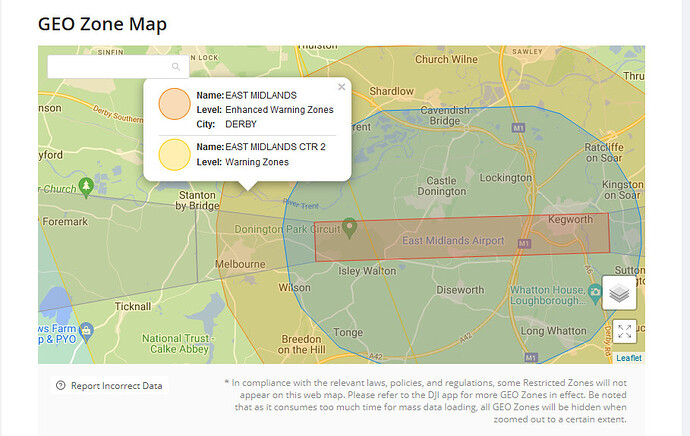The width and height of the screenshot is (690, 436).
Task: Open the map layers control
Action: [x=619, y=293]
